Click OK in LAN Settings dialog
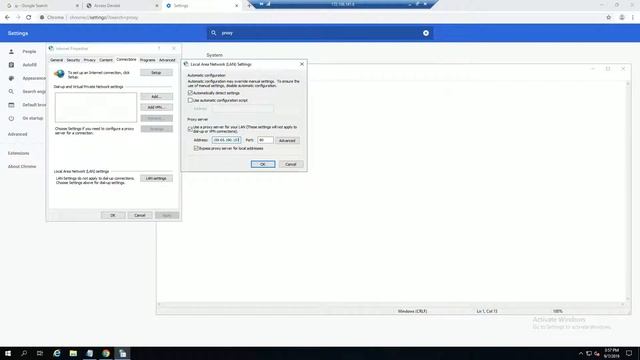The width and height of the screenshot is (640, 360). pos(263,164)
